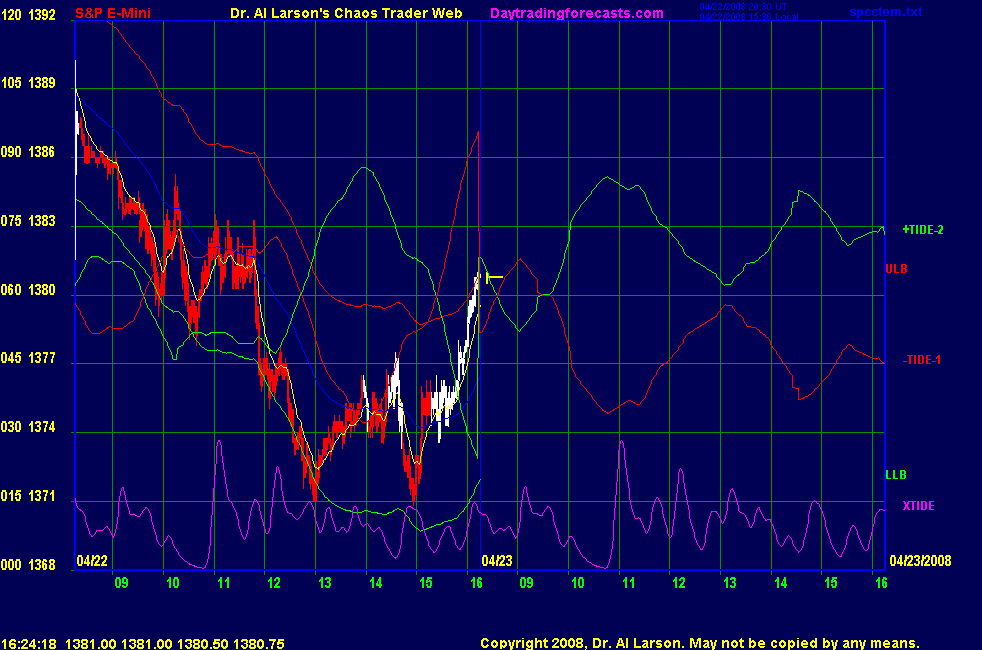Image resolution: width=982 pixels, height=650 pixels.
Task: Click the LLB legend label
Action: (x=895, y=474)
